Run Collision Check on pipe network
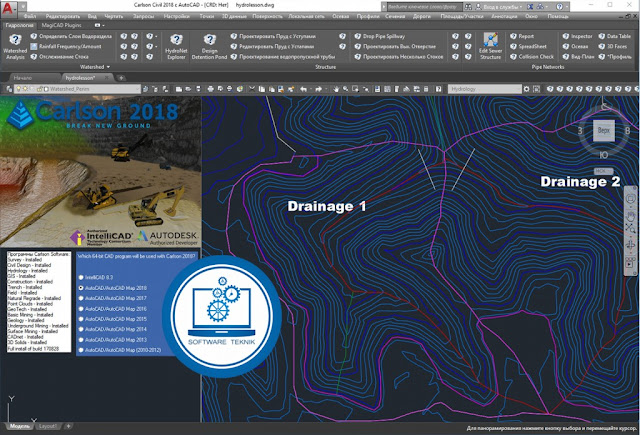The image size is (640, 435). click(x=532, y=57)
